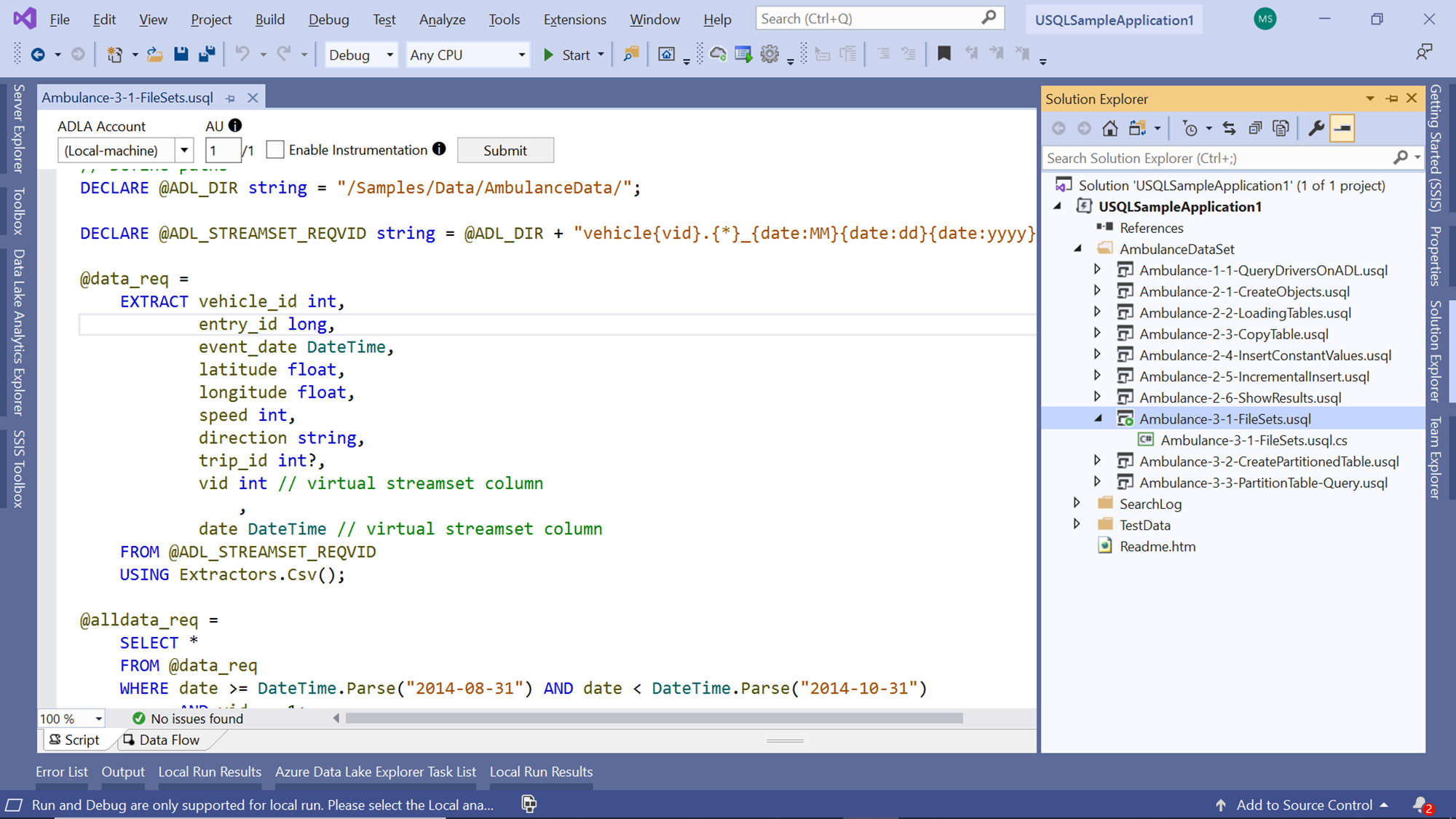Click the bookmark toggle icon in toolbar

944,54
